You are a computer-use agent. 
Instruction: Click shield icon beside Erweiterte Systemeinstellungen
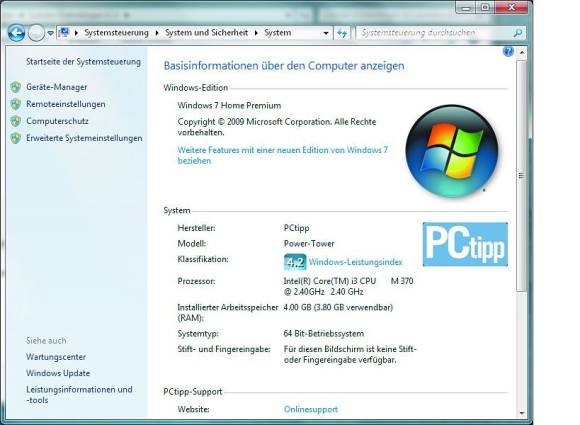tap(16, 138)
